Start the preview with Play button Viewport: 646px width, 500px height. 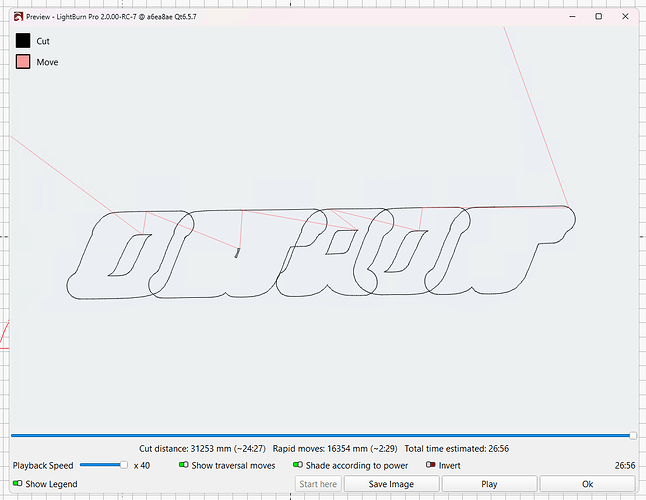489,484
